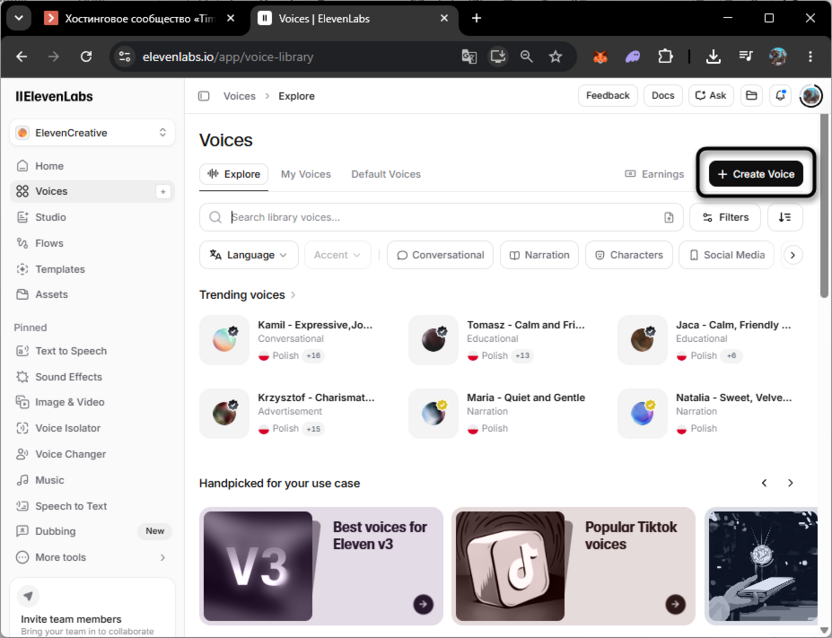The height and width of the screenshot is (638, 832).
Task: Toggle the Conversational category chip
Action: pos(440,255)
